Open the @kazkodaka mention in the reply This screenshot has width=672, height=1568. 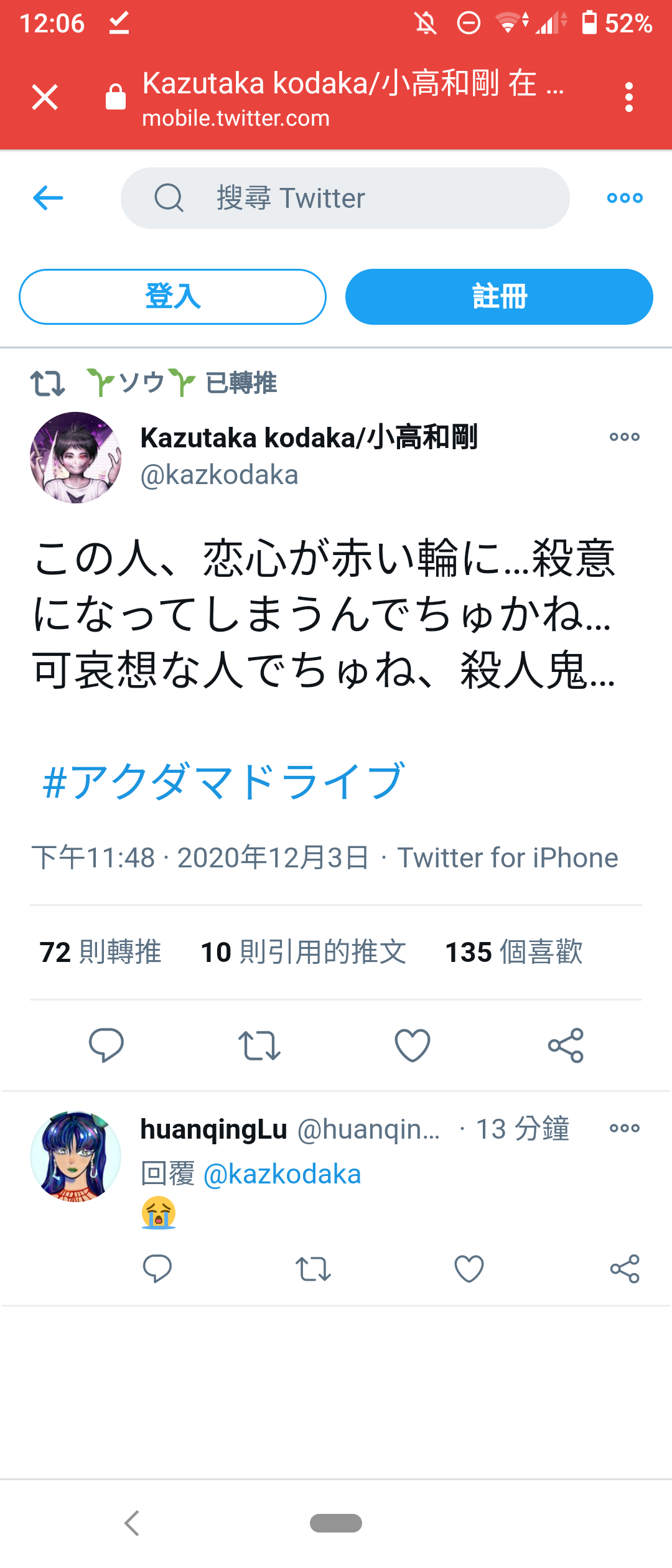tap(282, 1174)
